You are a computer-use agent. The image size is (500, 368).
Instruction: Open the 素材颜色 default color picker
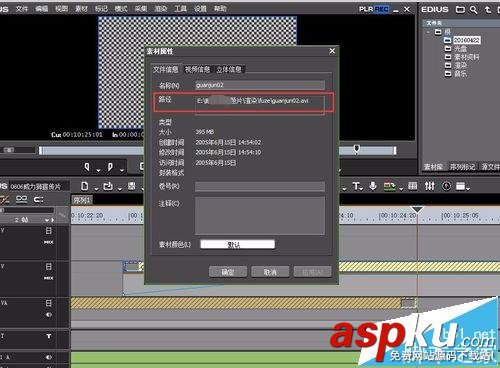(237, 244)
